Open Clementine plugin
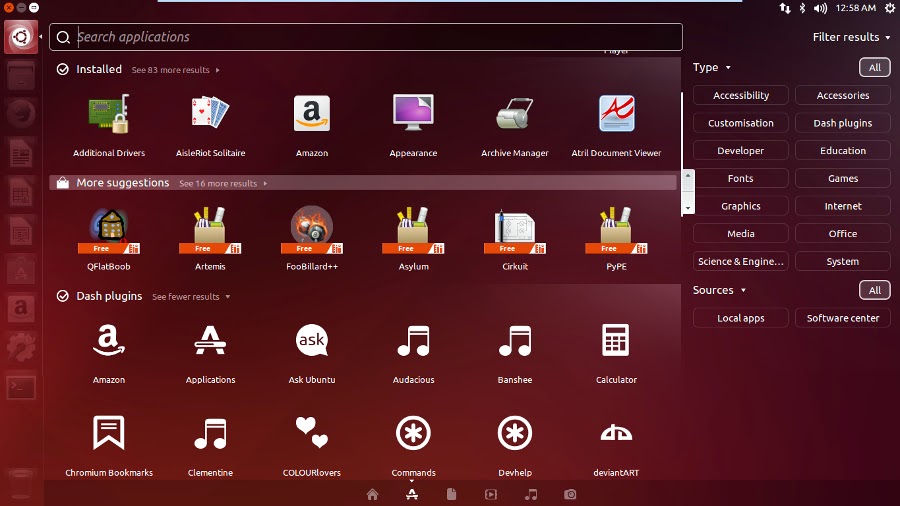900x506 pixels. (210, 446)
